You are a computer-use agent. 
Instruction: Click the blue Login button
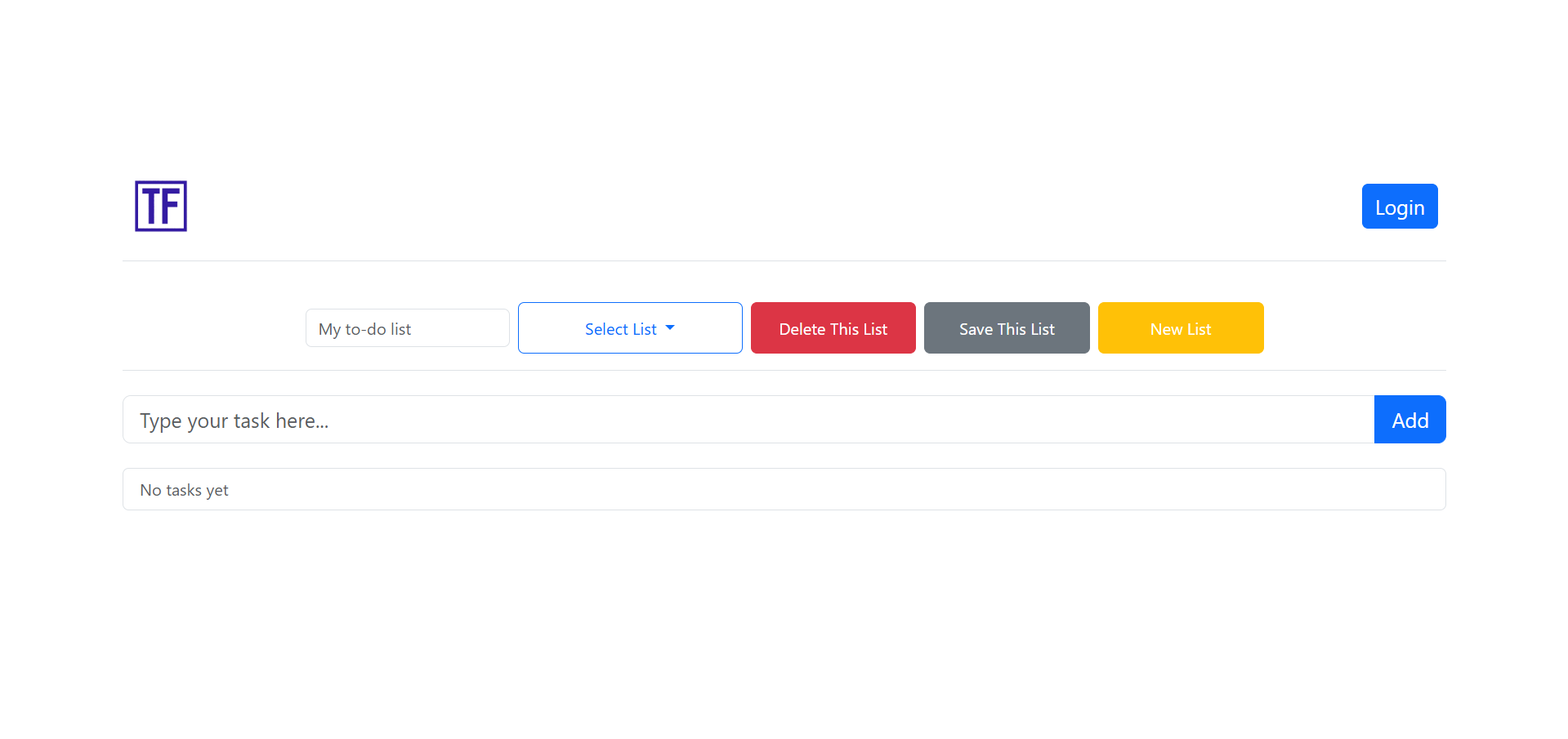(x=1399, y=207)
